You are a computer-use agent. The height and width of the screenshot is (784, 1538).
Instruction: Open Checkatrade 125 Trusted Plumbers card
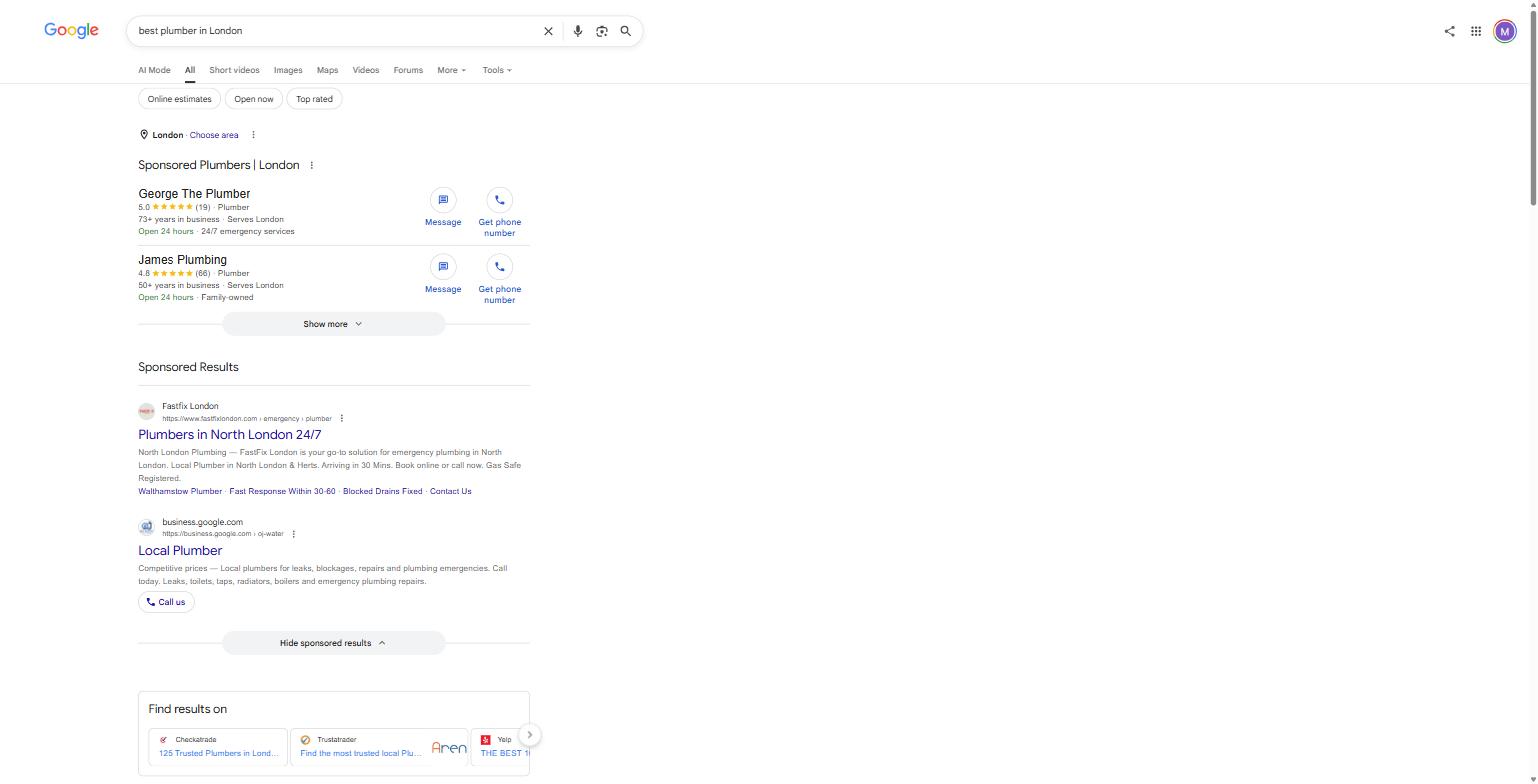pos(218,747)
